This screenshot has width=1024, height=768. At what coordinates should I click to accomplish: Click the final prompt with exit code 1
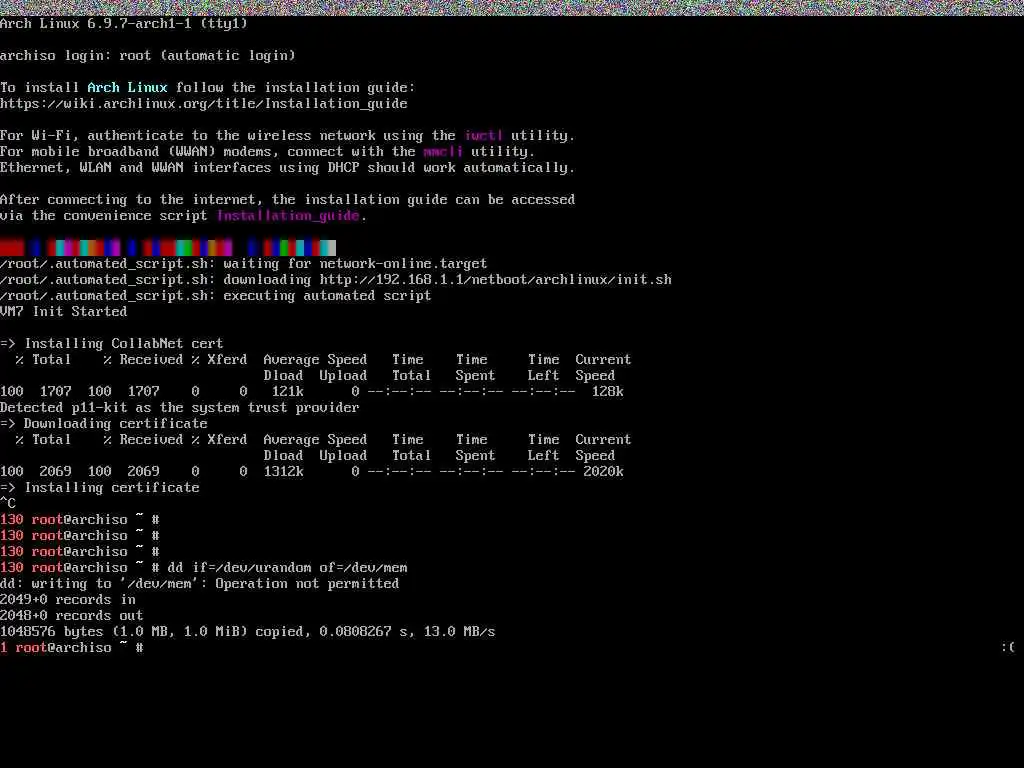click(x=72, y=647)
